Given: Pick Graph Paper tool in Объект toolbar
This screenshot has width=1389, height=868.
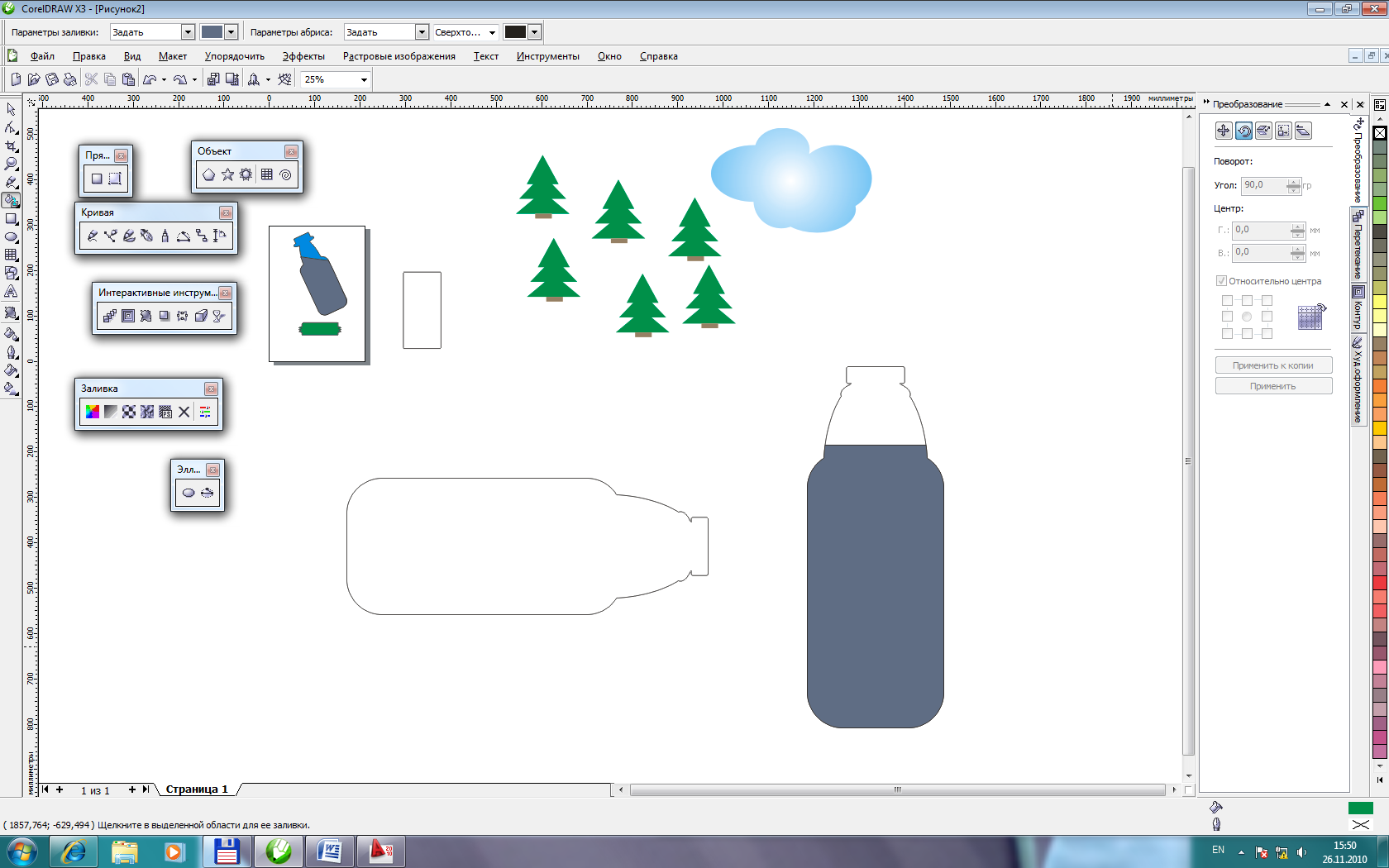Looking at the screenshot, I should point(266,174).
